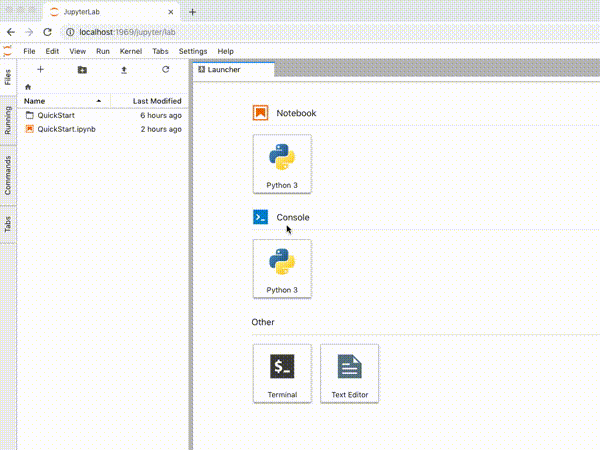
Task: Click the '2 hours ago' timestamp
Action: pyautogui.click(x=161, y=129)
